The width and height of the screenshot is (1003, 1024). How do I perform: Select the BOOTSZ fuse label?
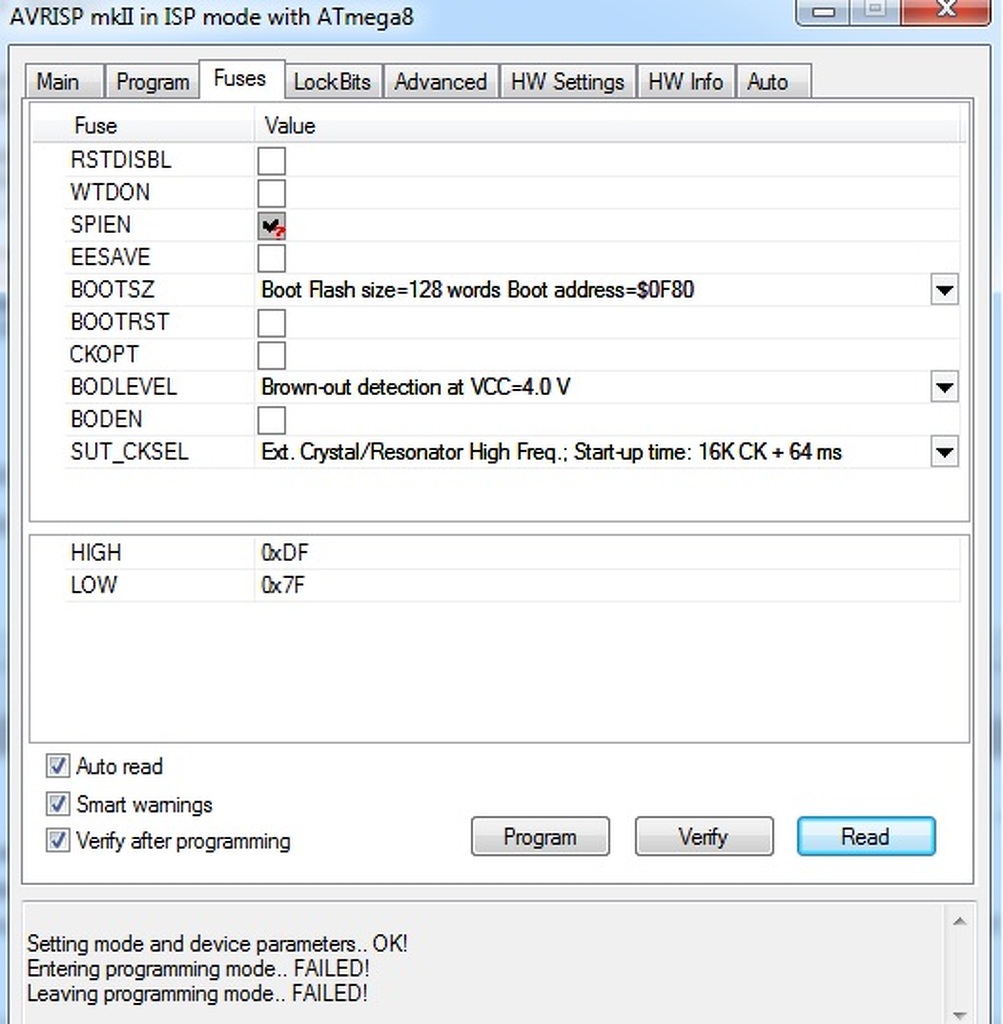click(112, 289)
